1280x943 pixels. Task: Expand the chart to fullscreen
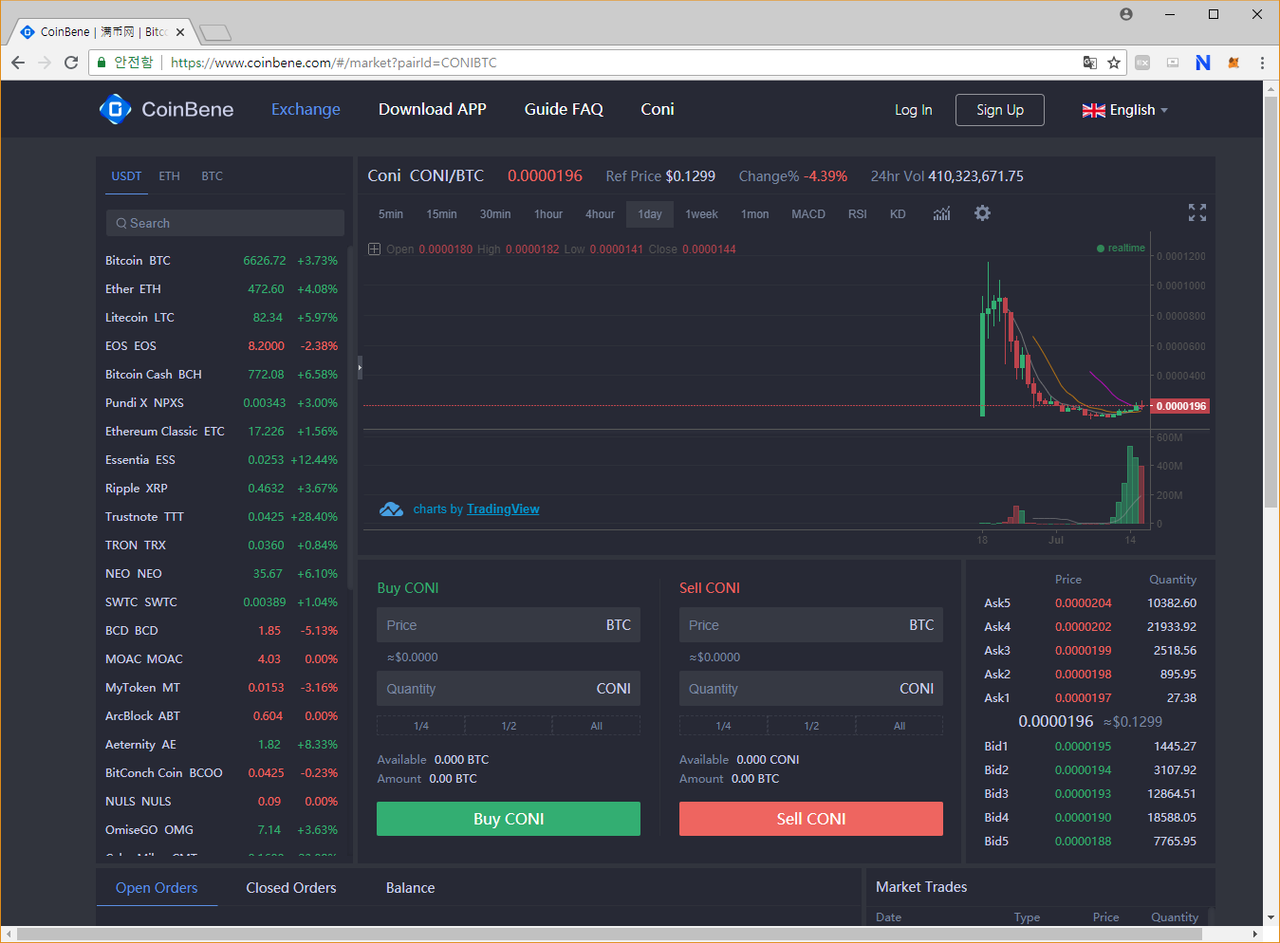pyautogui.click(x=1197, y=212)
